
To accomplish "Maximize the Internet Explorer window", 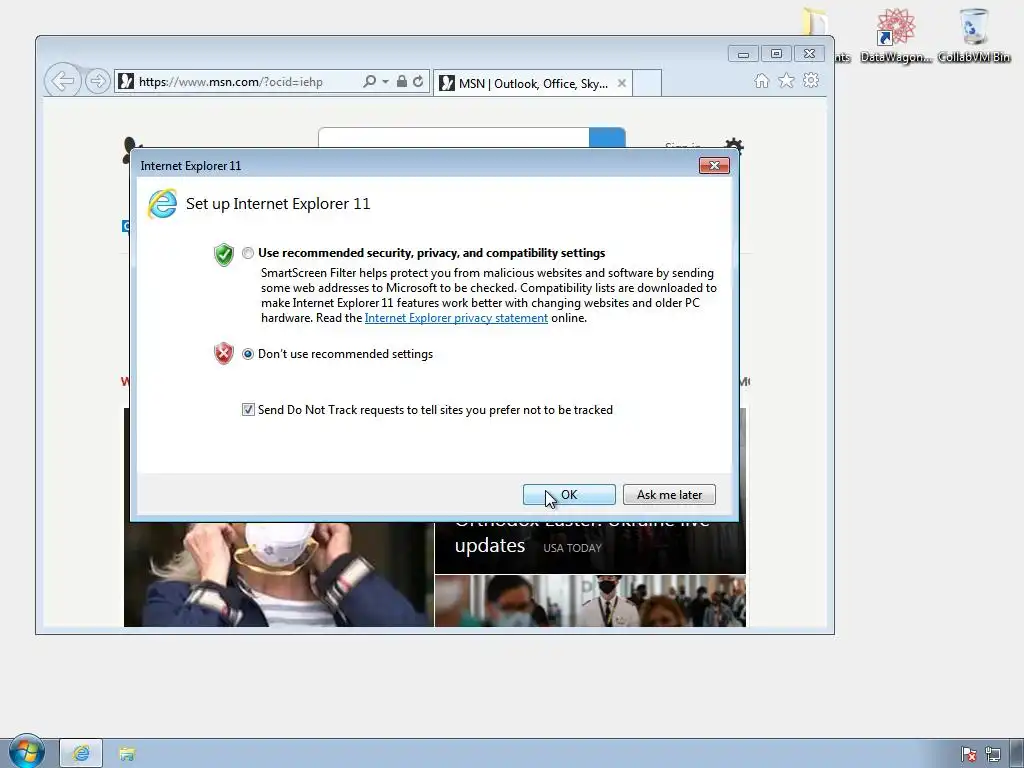I will click(776, 54).
